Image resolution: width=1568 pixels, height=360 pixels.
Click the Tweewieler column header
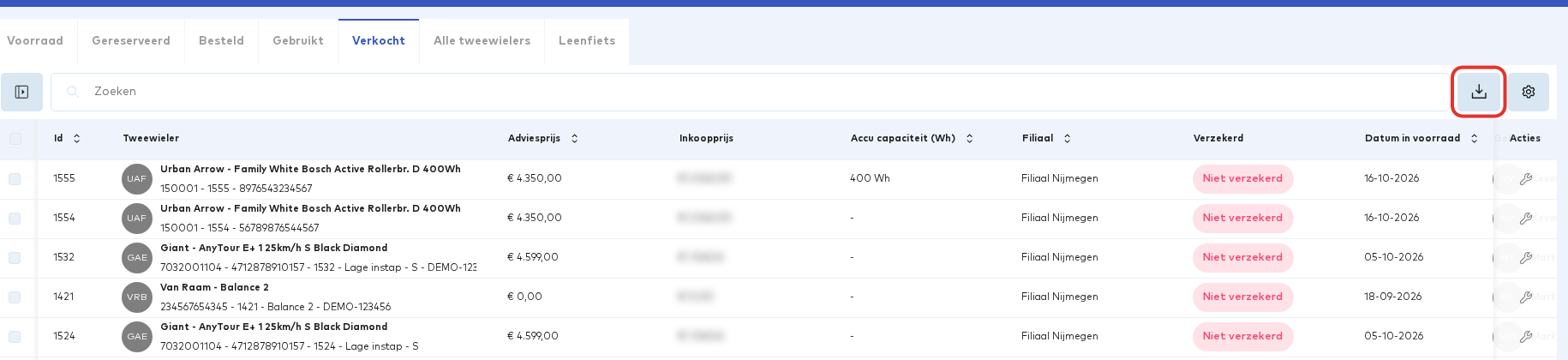click(x=151, y=138)
